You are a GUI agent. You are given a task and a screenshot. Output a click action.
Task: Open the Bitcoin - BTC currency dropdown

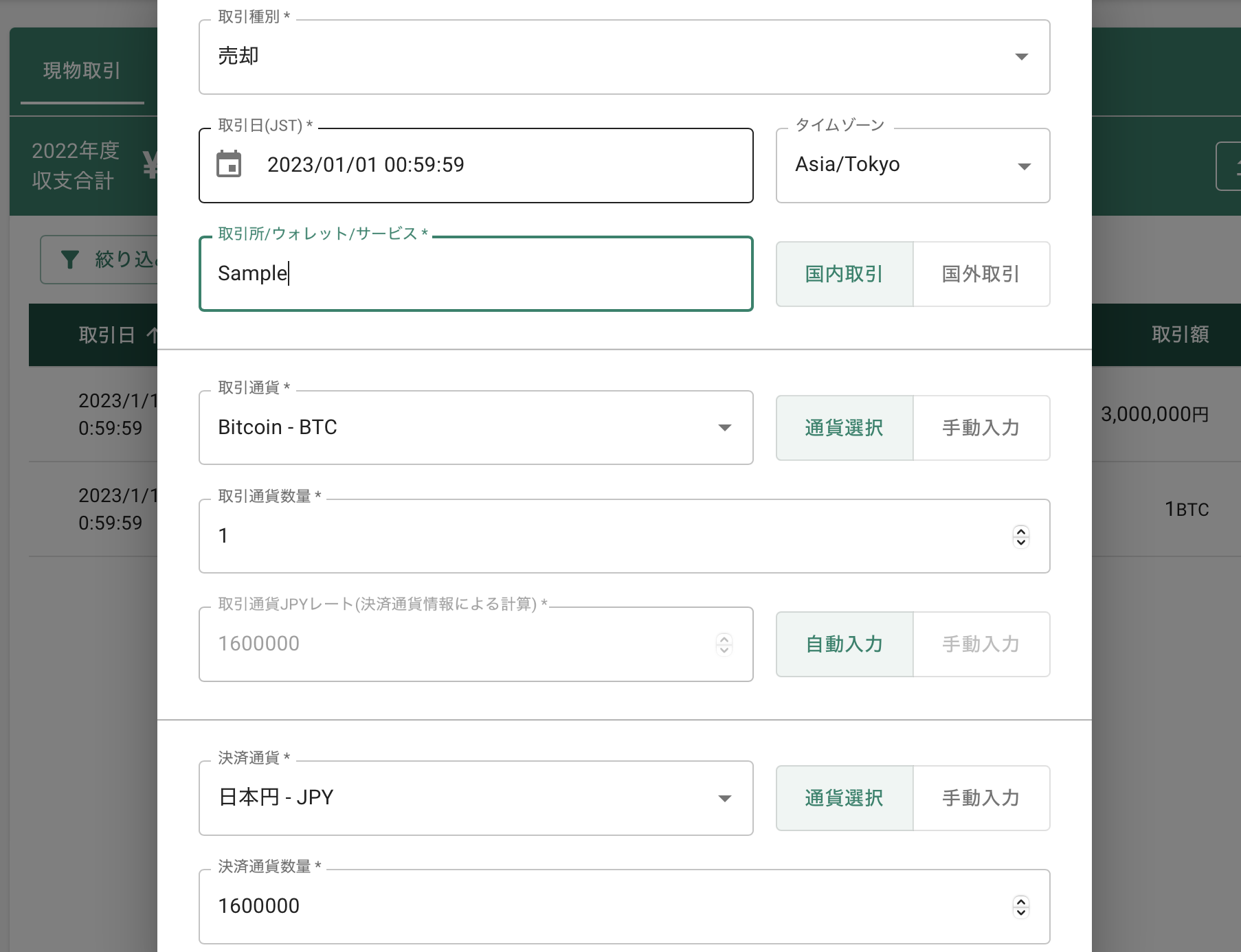coord(476,427)
